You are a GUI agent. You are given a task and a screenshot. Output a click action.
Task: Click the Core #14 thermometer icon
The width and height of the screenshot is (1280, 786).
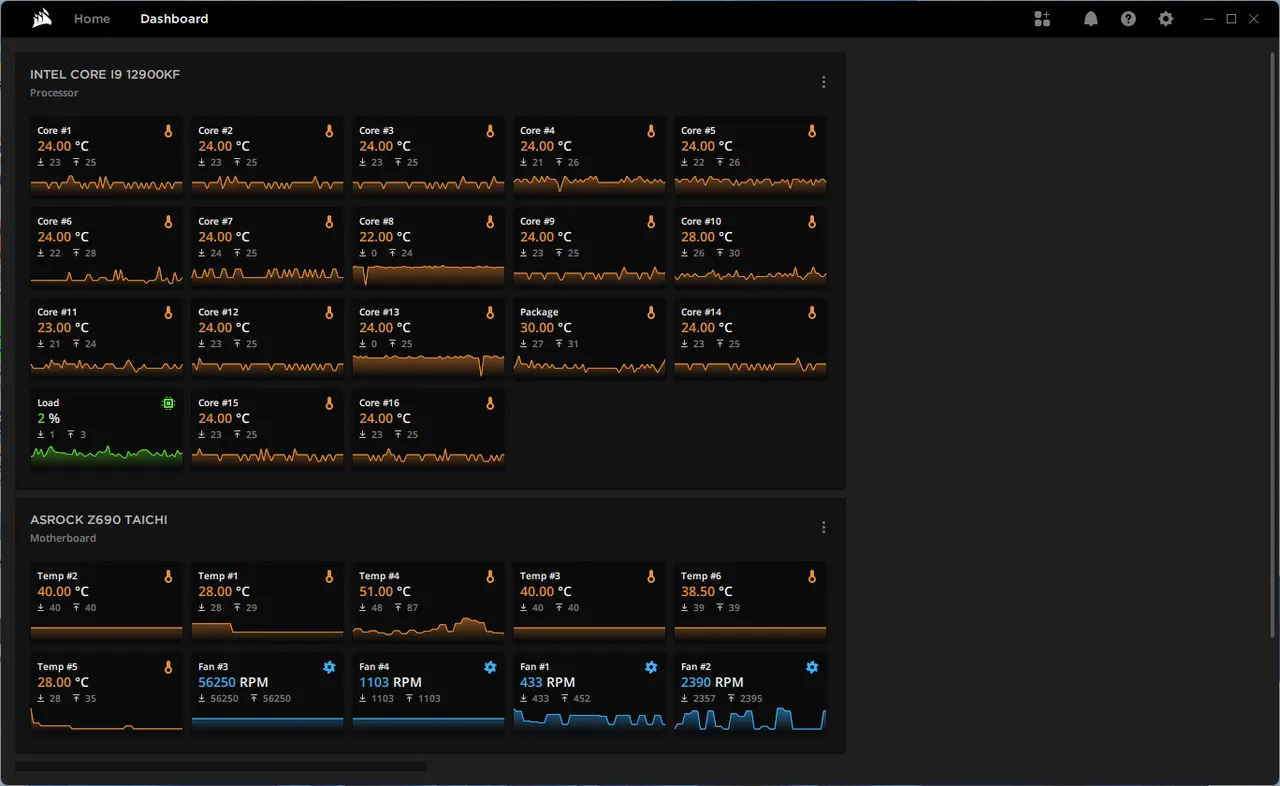812,313
